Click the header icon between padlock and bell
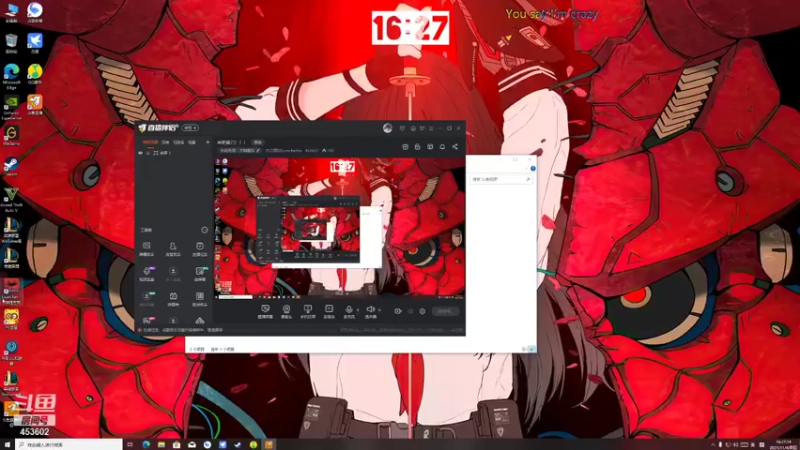 [430, 147]
